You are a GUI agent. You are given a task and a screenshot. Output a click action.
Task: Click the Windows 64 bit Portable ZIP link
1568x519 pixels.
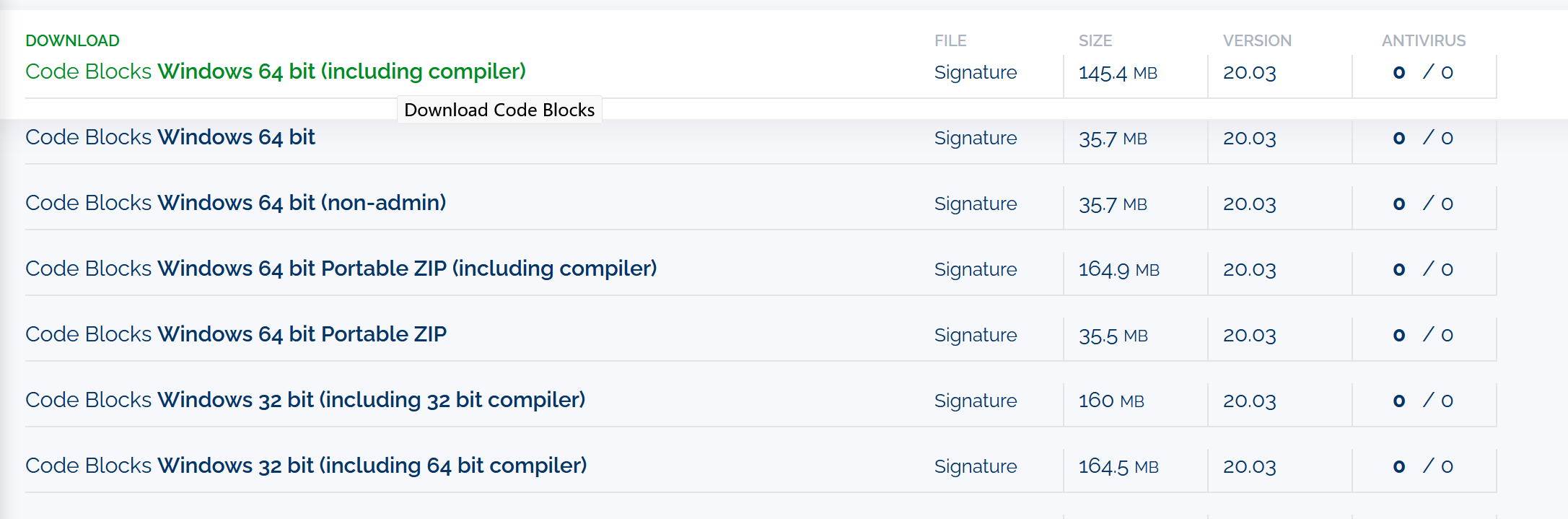(x=236, y=334)
